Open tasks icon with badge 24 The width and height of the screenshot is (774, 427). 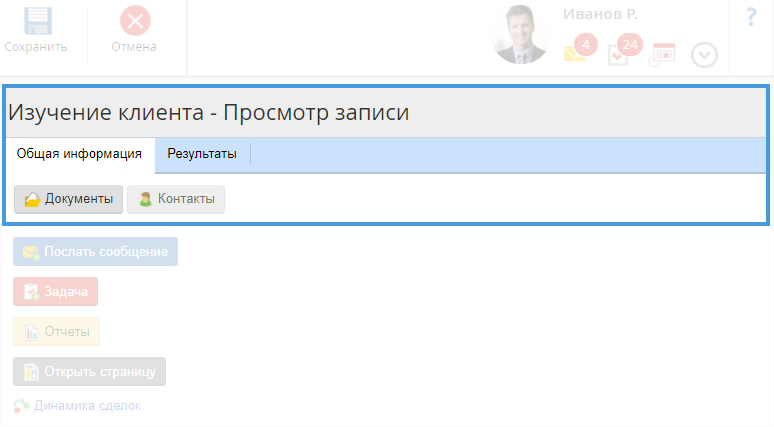[624, 49]
